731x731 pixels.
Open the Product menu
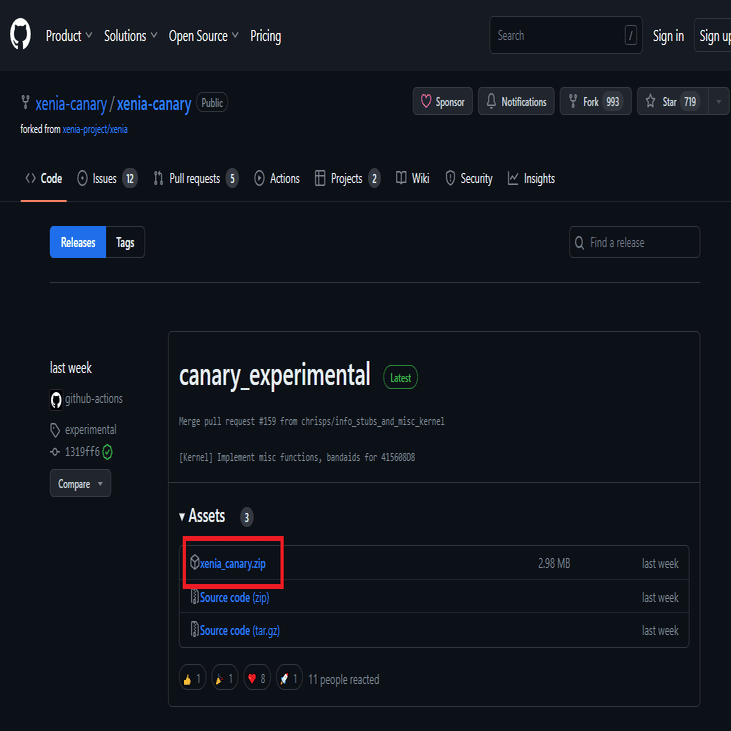click(x=69, y=36)
